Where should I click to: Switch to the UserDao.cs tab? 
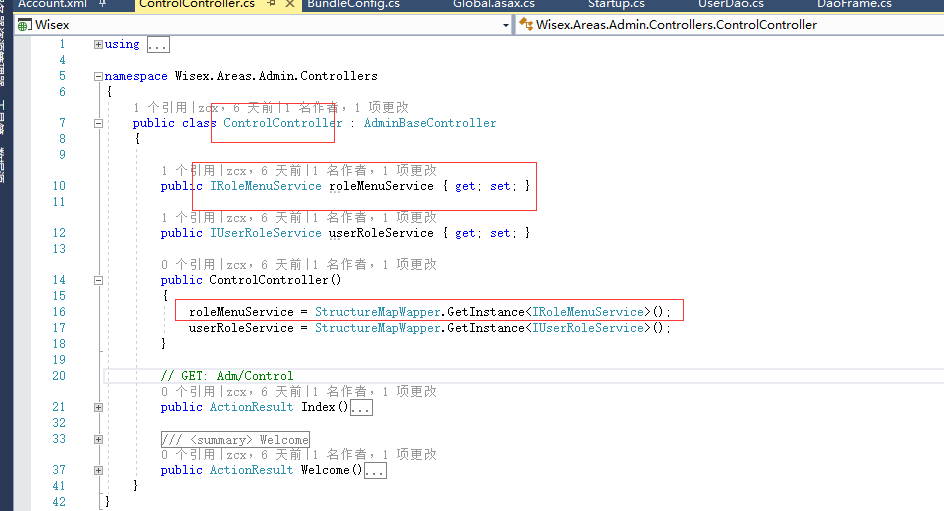[731, 4]
